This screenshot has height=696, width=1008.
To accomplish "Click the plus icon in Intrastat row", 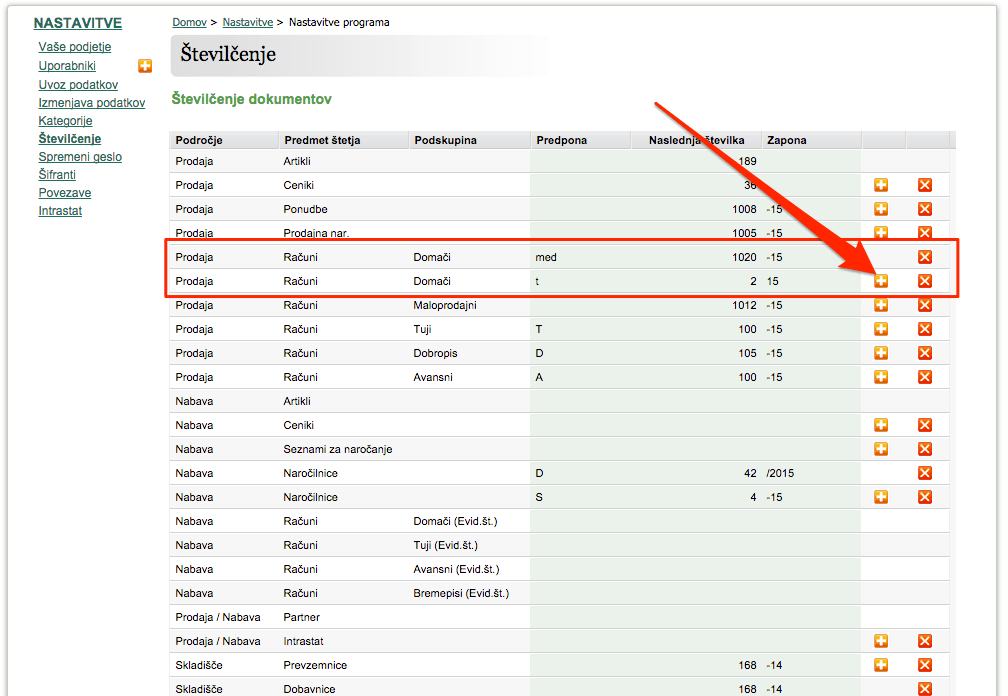I will click(881, 641).
